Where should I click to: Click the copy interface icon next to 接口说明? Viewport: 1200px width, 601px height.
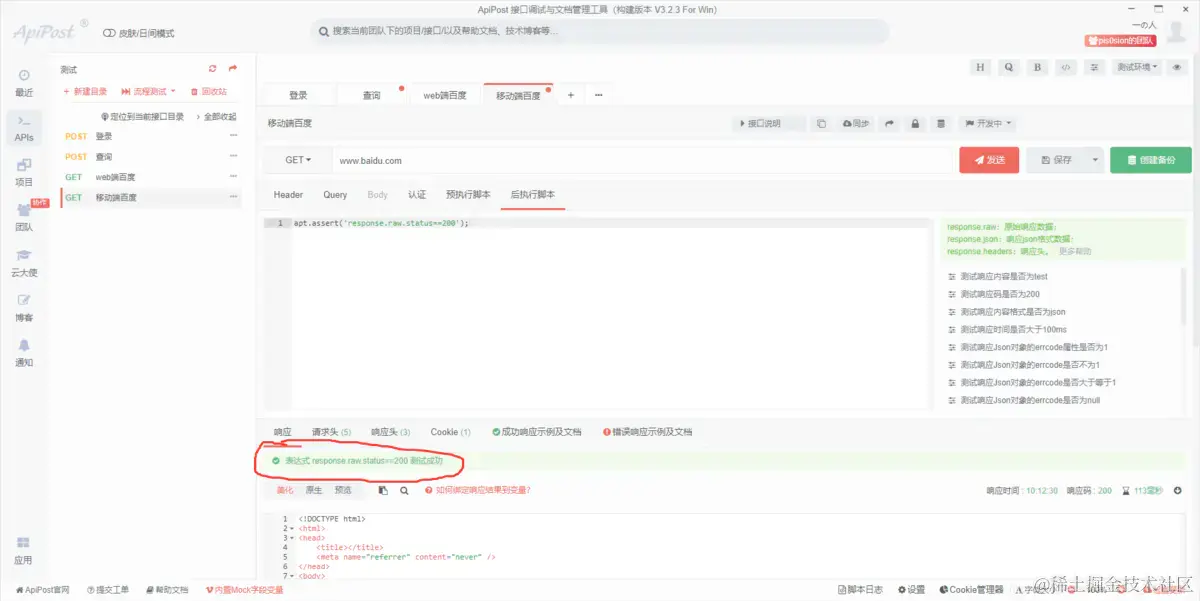point(821,124)
